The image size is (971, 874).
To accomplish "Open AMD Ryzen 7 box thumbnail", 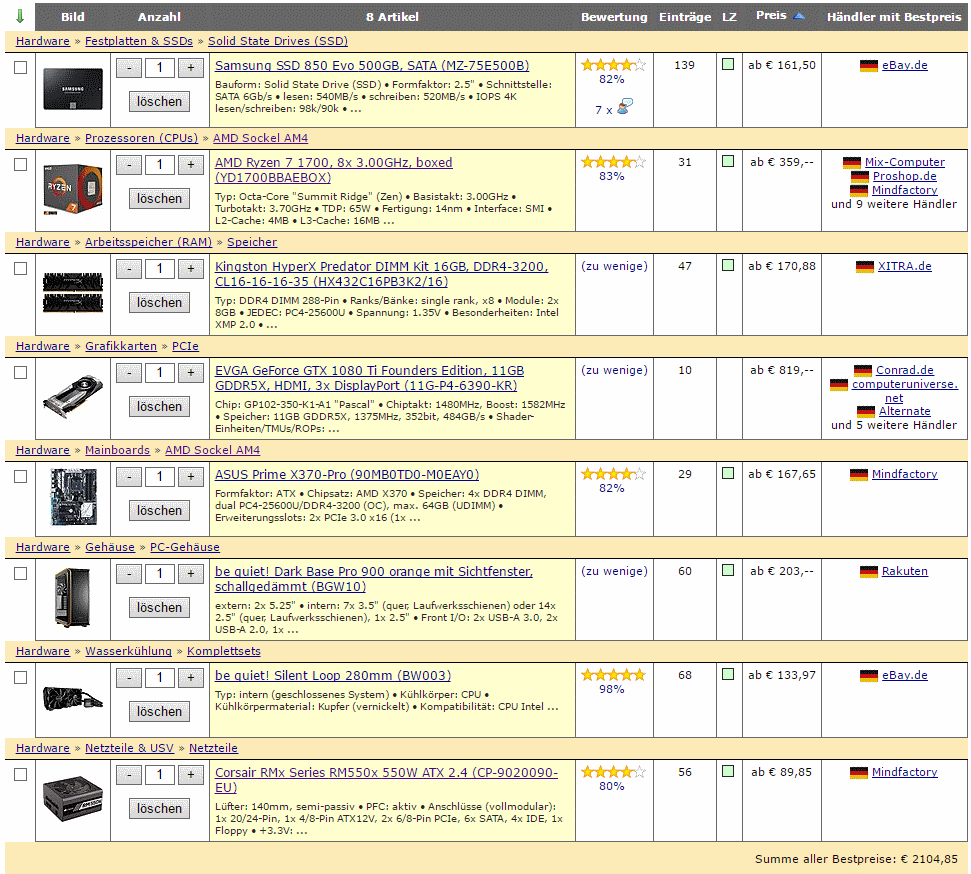I will [73, 189].
